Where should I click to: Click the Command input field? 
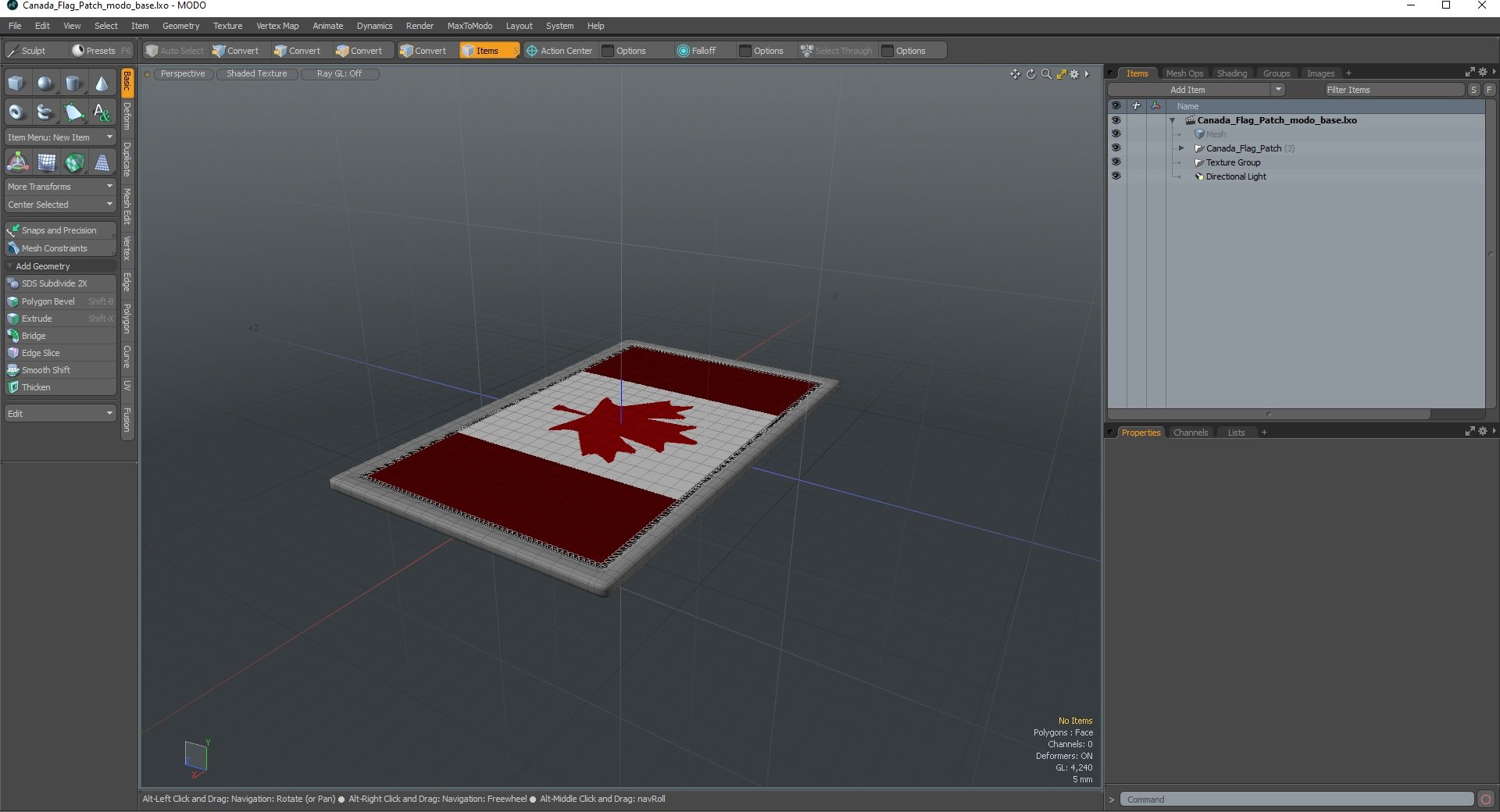tap(1297, 800)
